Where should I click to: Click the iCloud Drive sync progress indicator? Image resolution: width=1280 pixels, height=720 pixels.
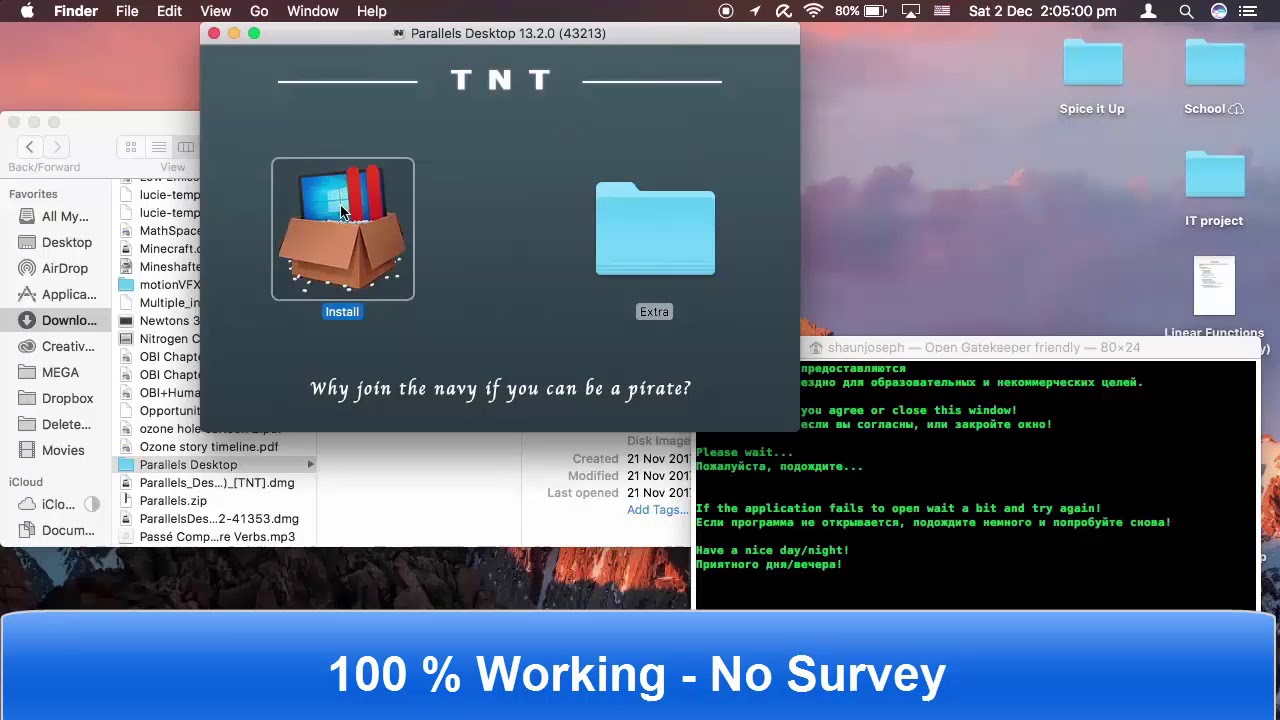(92, 504)
